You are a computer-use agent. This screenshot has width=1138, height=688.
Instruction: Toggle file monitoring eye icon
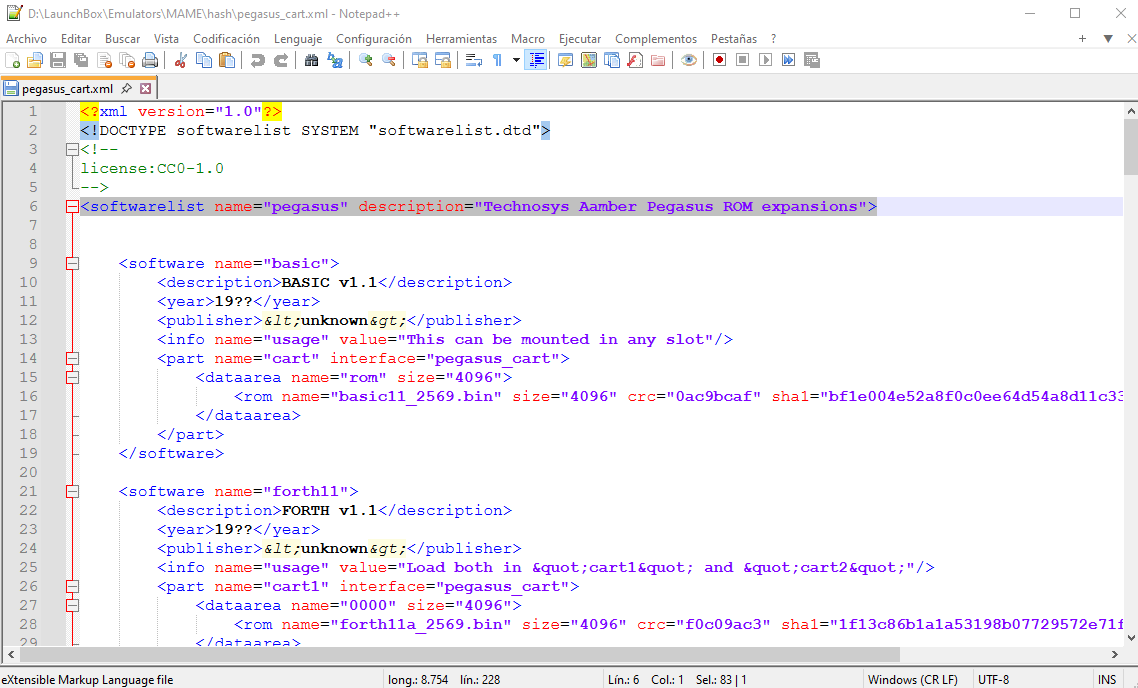click(689, 60)
